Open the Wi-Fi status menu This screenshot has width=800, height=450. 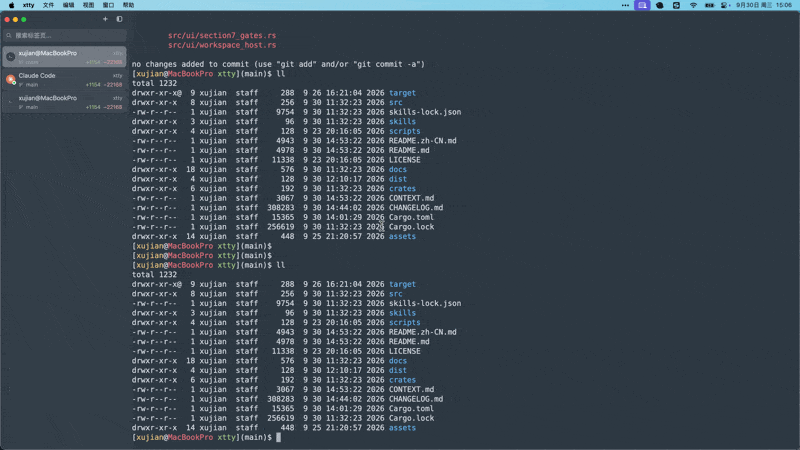693,5
